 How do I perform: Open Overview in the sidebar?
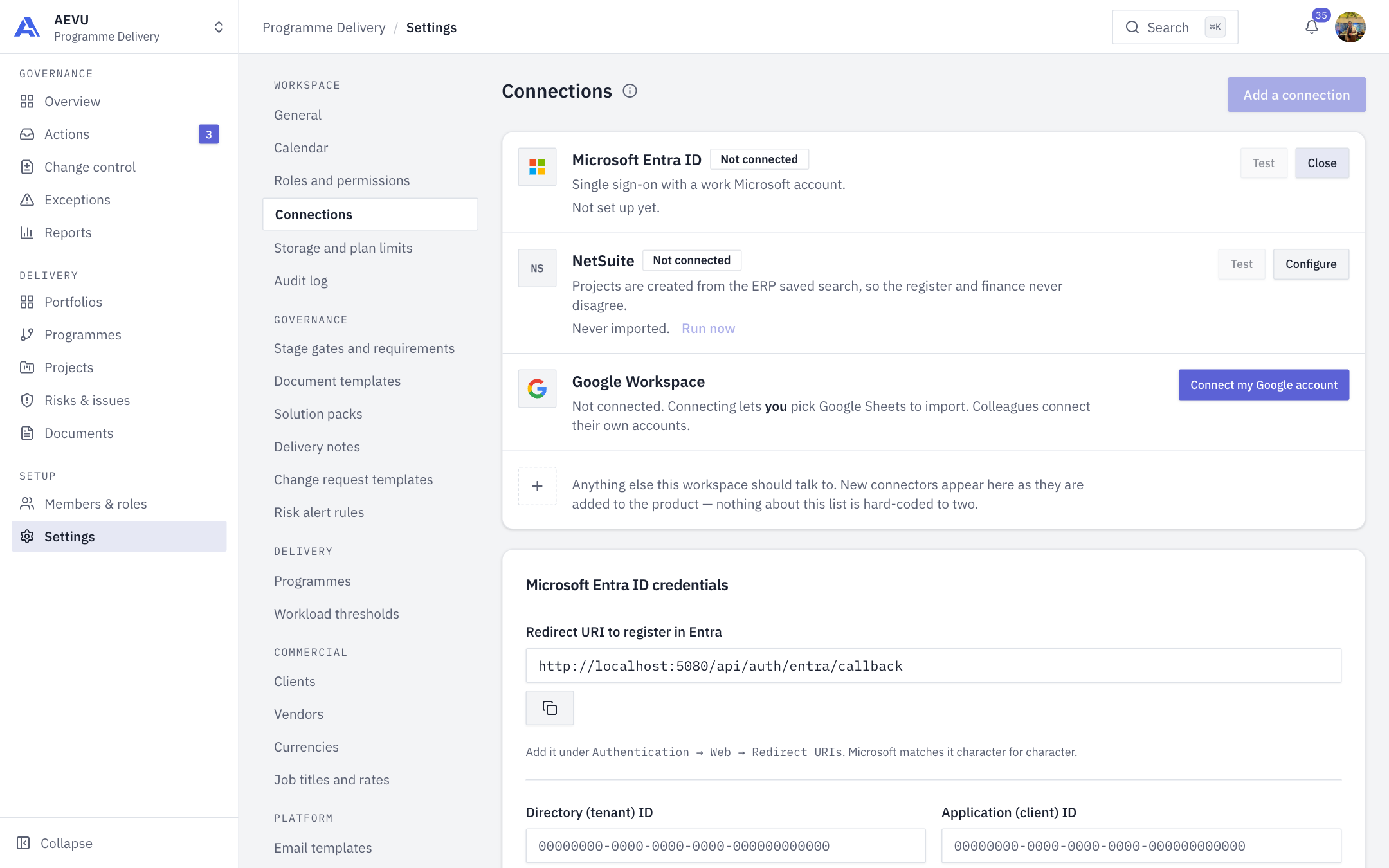coord(119,102)
